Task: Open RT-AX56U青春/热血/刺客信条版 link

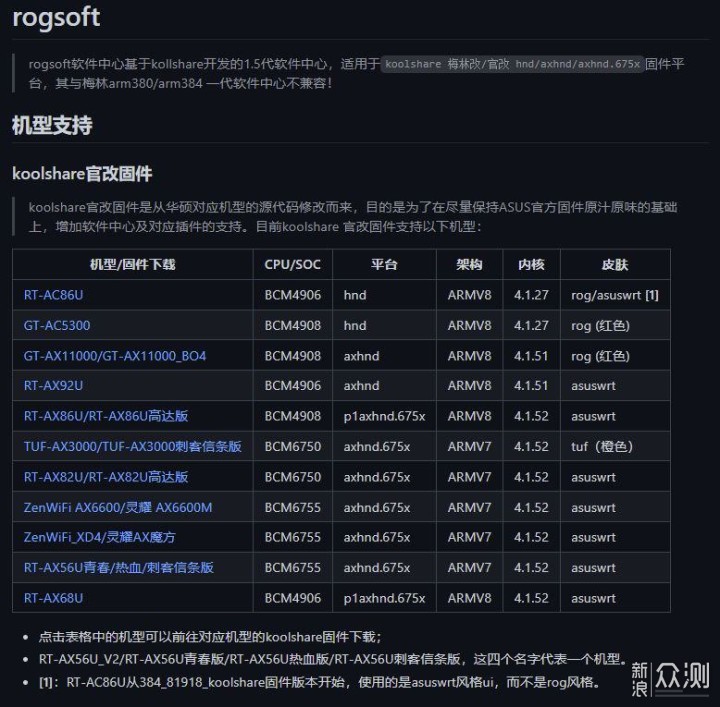Action: [119, 568]
